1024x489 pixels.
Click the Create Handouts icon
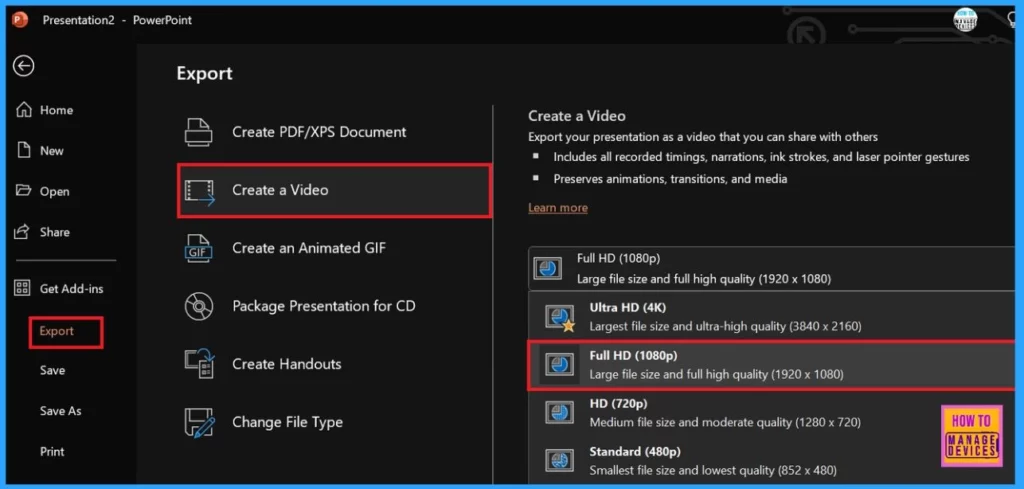pyautogui.click(x=199, y=364)
